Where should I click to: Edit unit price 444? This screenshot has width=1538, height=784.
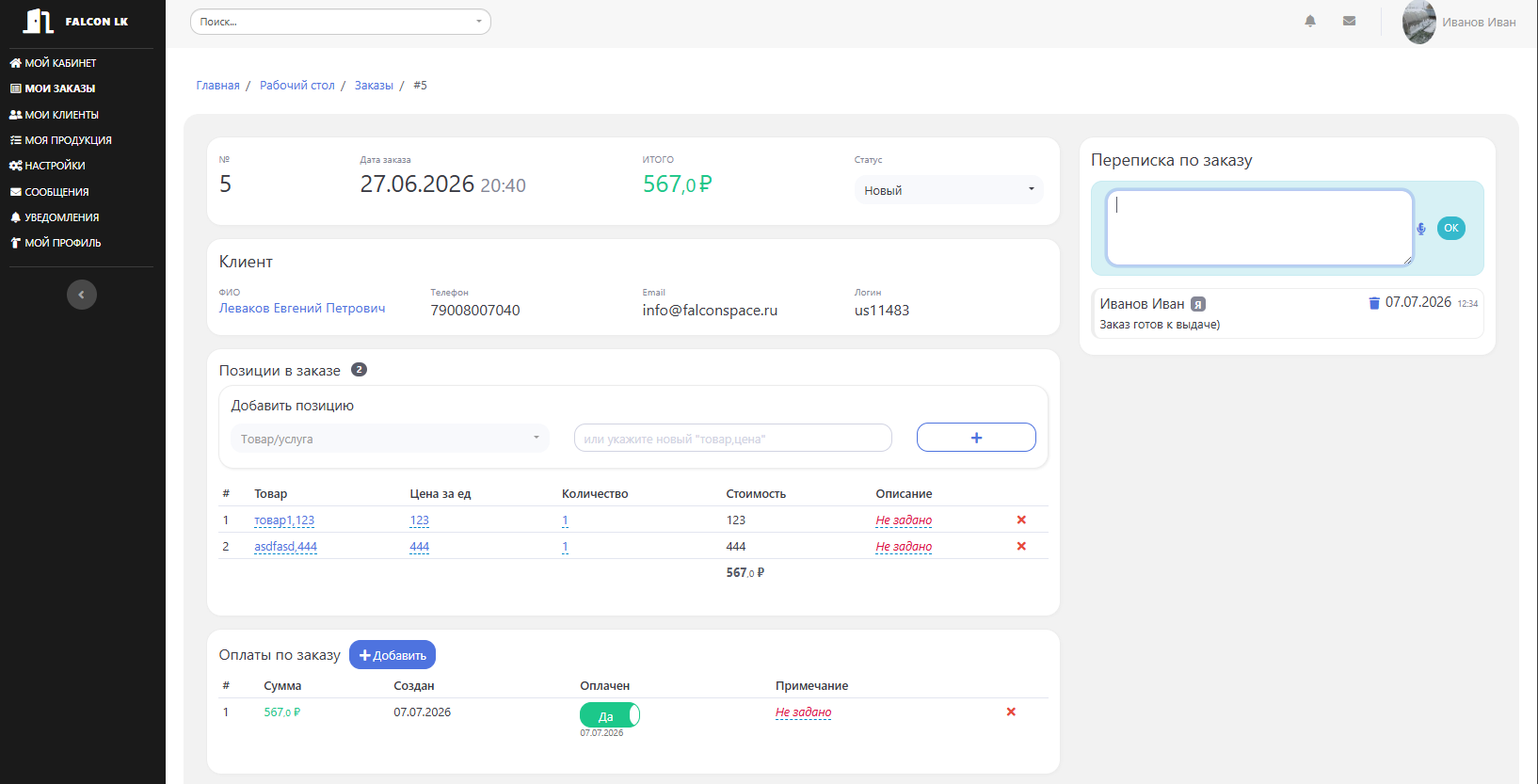click(x=419, y=547)
